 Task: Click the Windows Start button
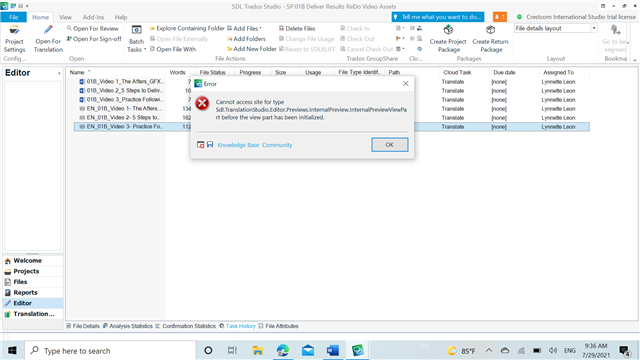pyautogui.click(x=12, y=350)
